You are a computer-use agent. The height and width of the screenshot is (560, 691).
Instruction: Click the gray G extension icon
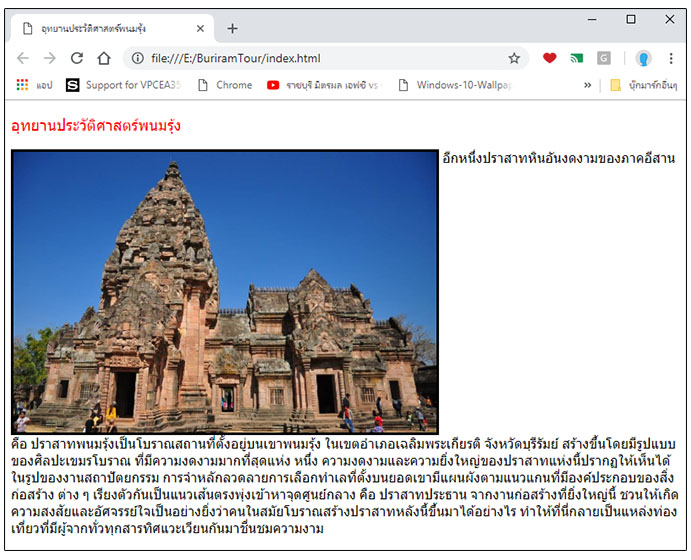pyautogui.click(x=604, y=58)
